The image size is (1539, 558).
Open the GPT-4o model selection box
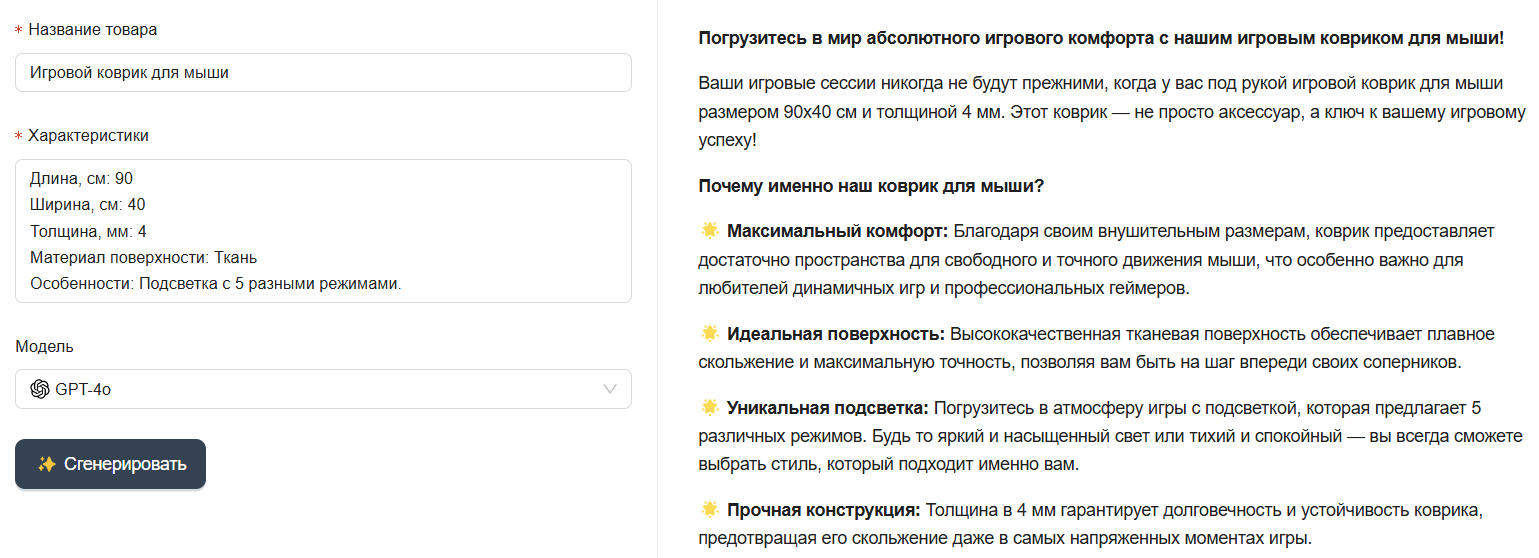click(322, 389)
